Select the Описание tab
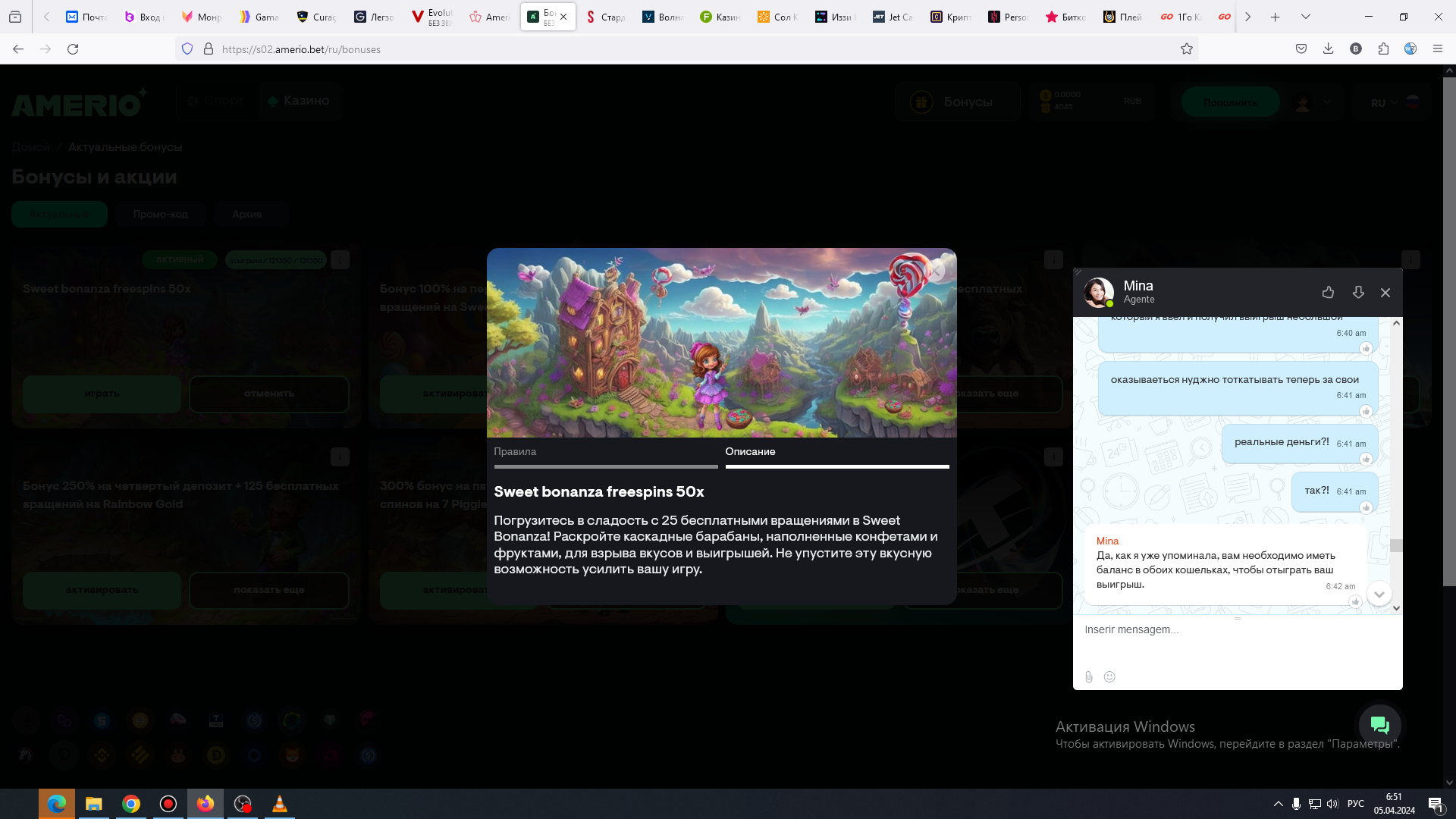 tap(750, 452)
